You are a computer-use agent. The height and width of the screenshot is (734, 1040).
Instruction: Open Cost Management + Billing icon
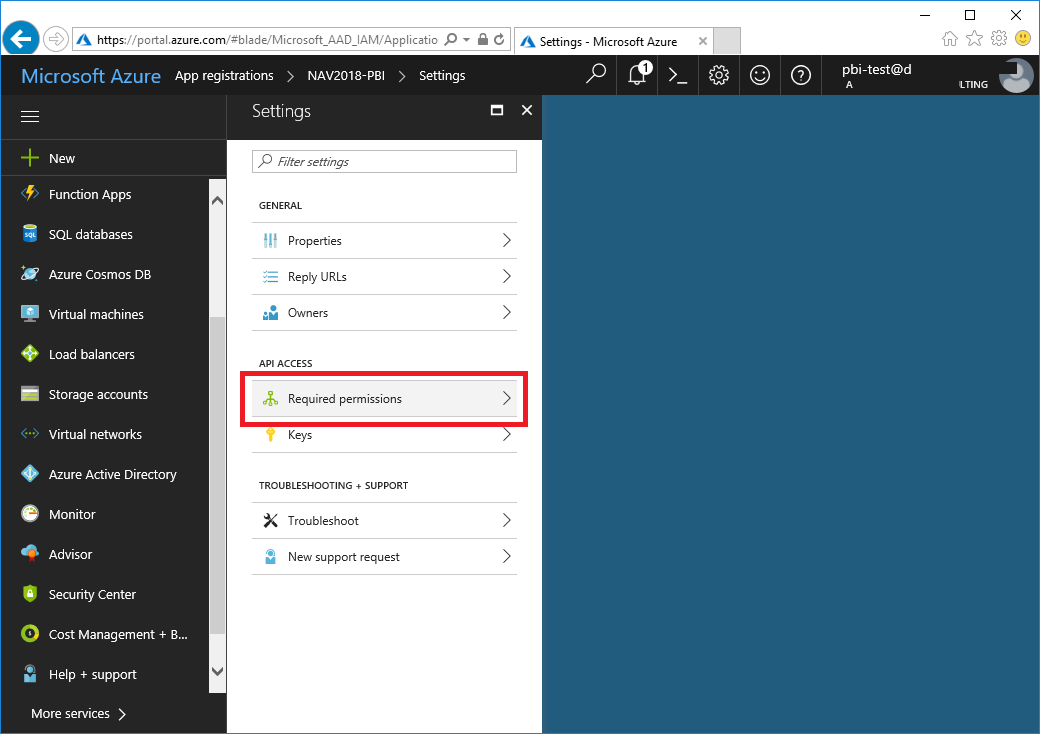30,634
